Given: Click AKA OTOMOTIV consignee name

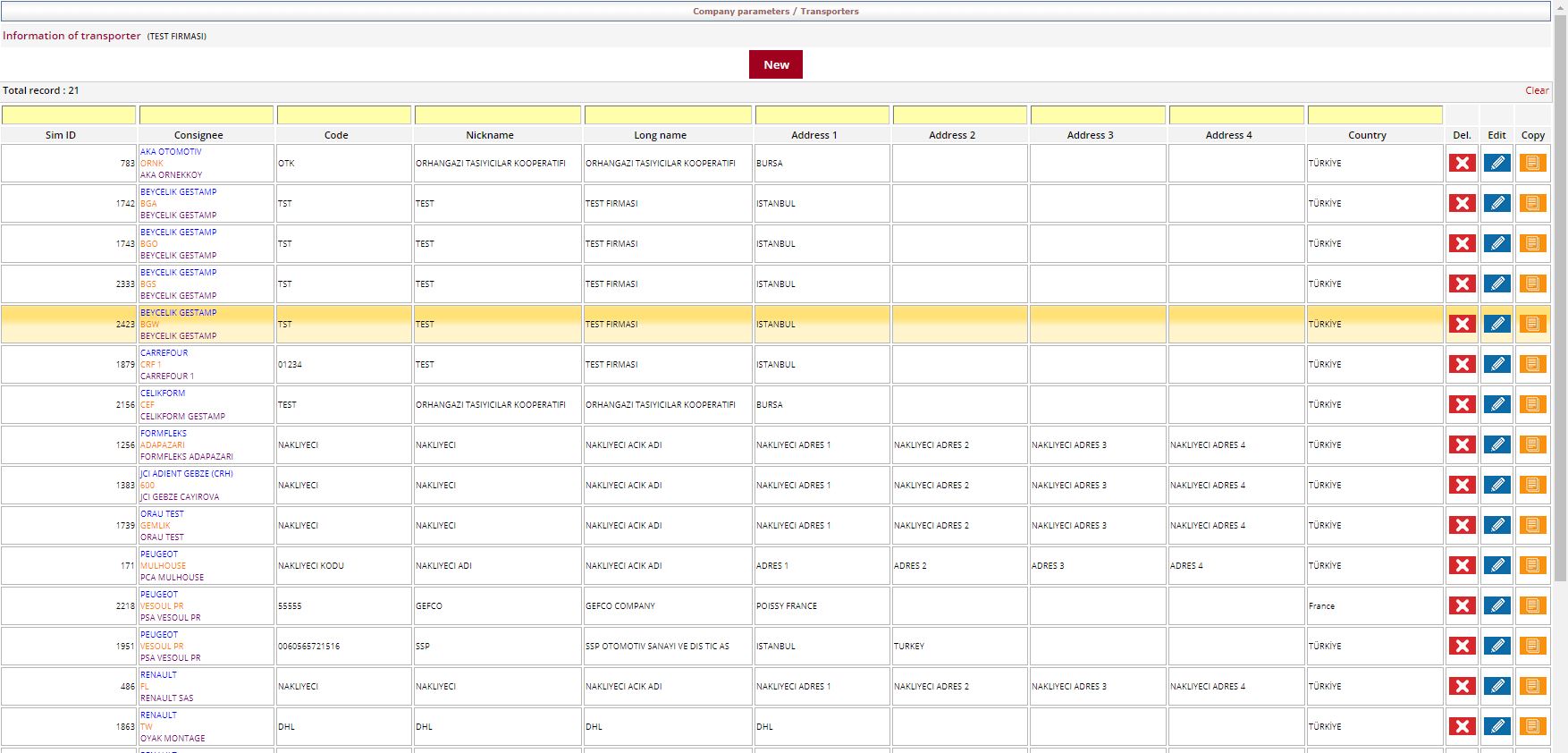Looking at the screenshot, I should point(171,152).
